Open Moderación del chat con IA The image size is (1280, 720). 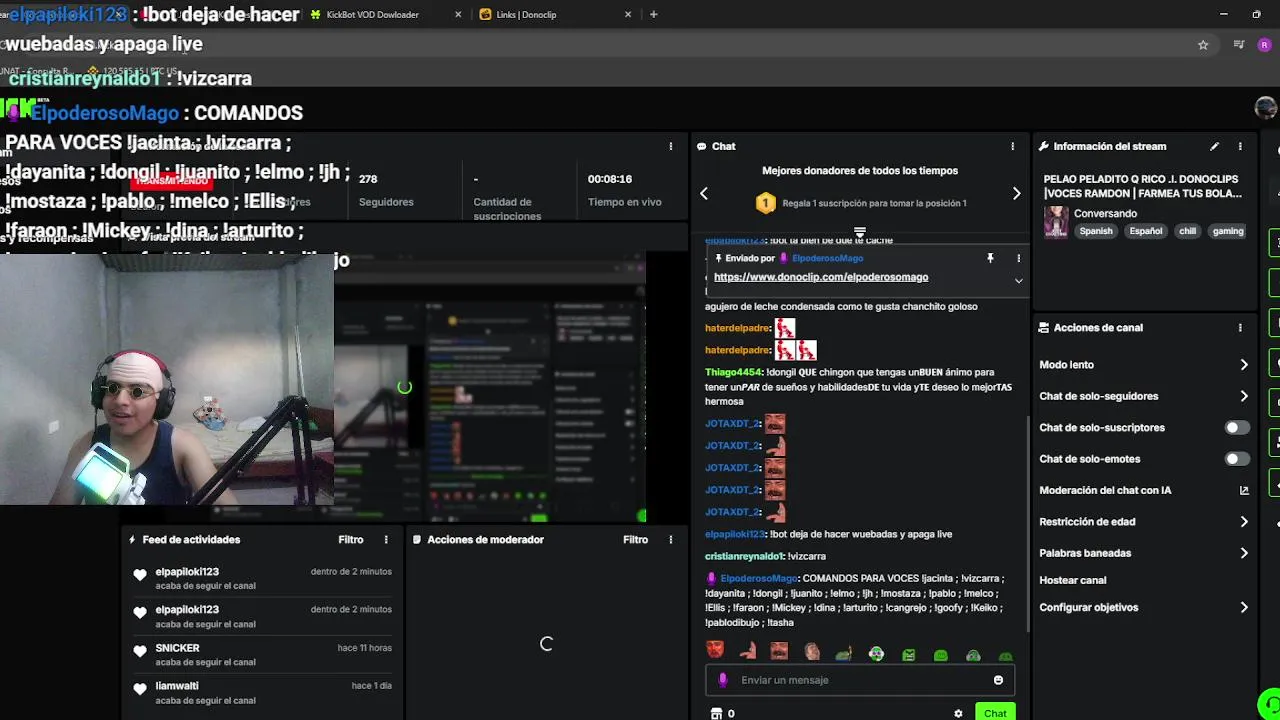pos(1144,490)
